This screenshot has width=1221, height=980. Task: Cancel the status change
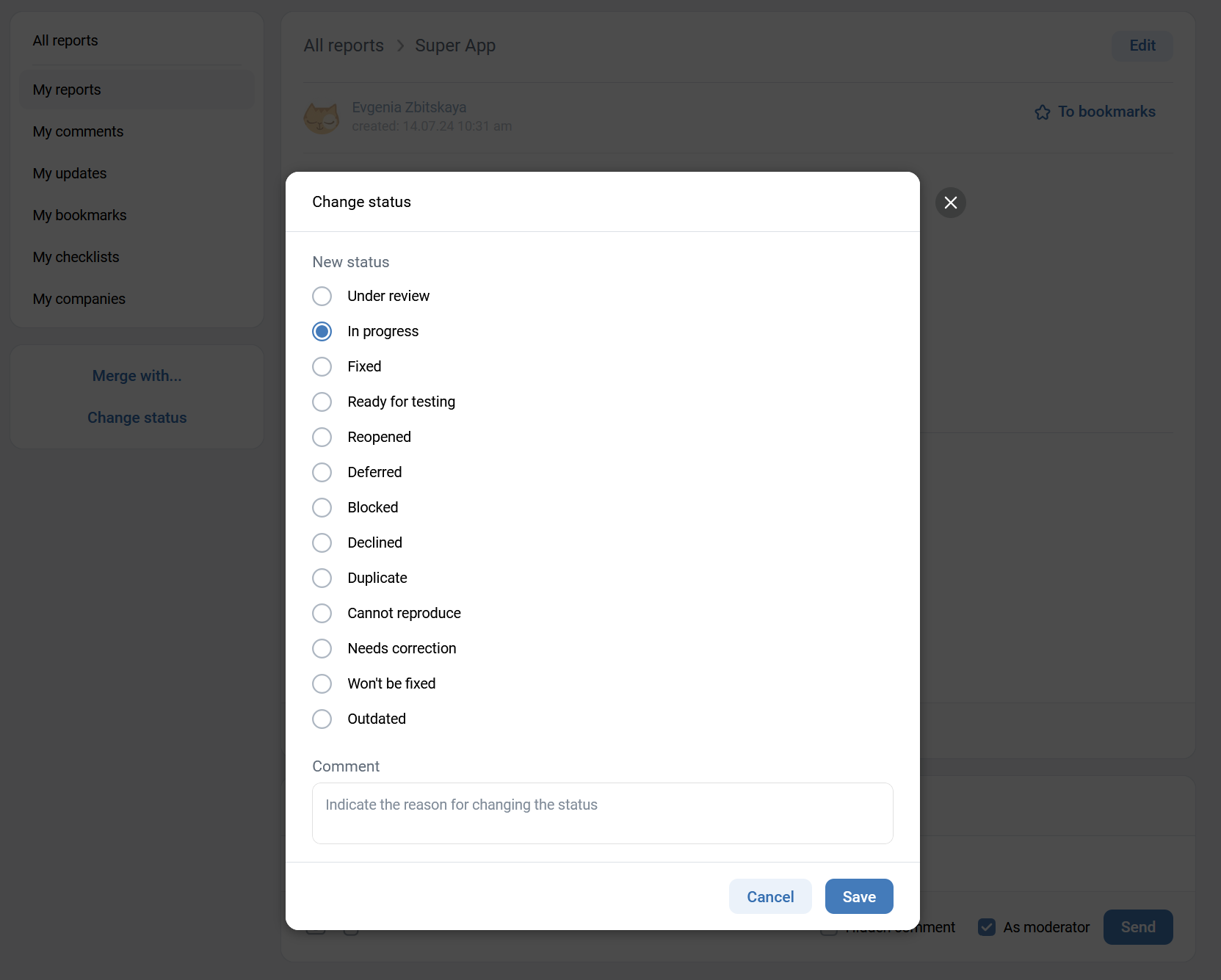769,896
